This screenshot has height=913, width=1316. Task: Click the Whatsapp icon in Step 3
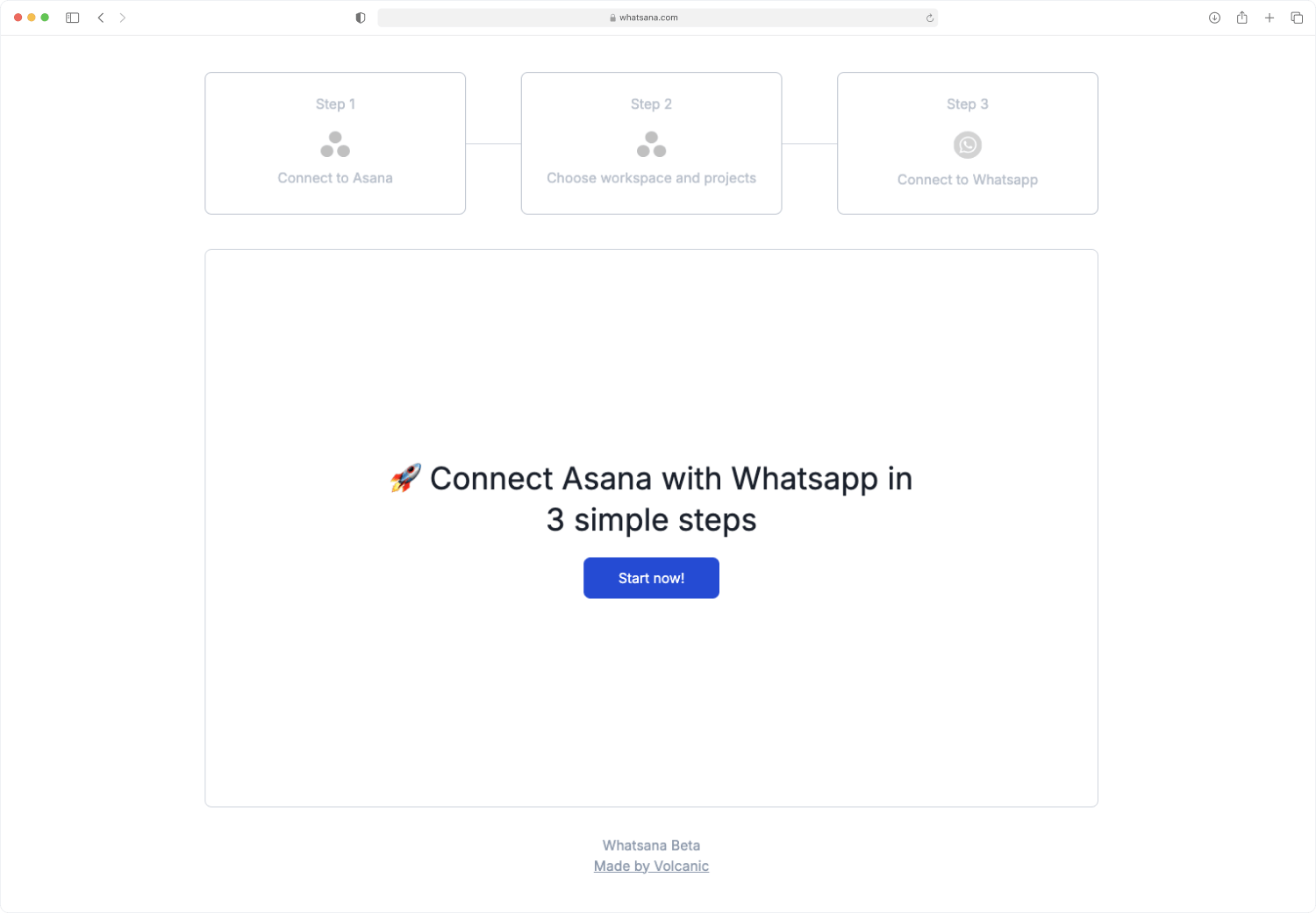pos(968,145)
